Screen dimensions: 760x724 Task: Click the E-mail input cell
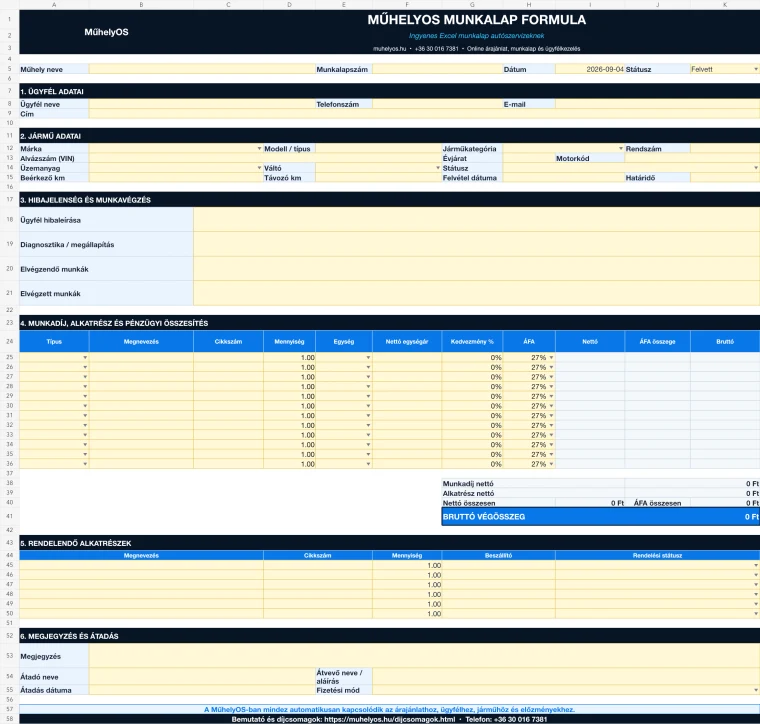tap(658, 104)
